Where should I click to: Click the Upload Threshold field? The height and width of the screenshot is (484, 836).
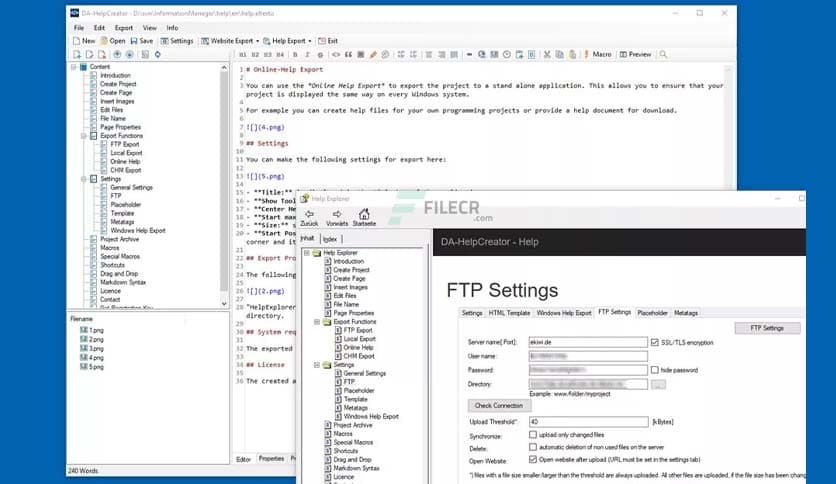pyautogui.click(x=589, y=422)
